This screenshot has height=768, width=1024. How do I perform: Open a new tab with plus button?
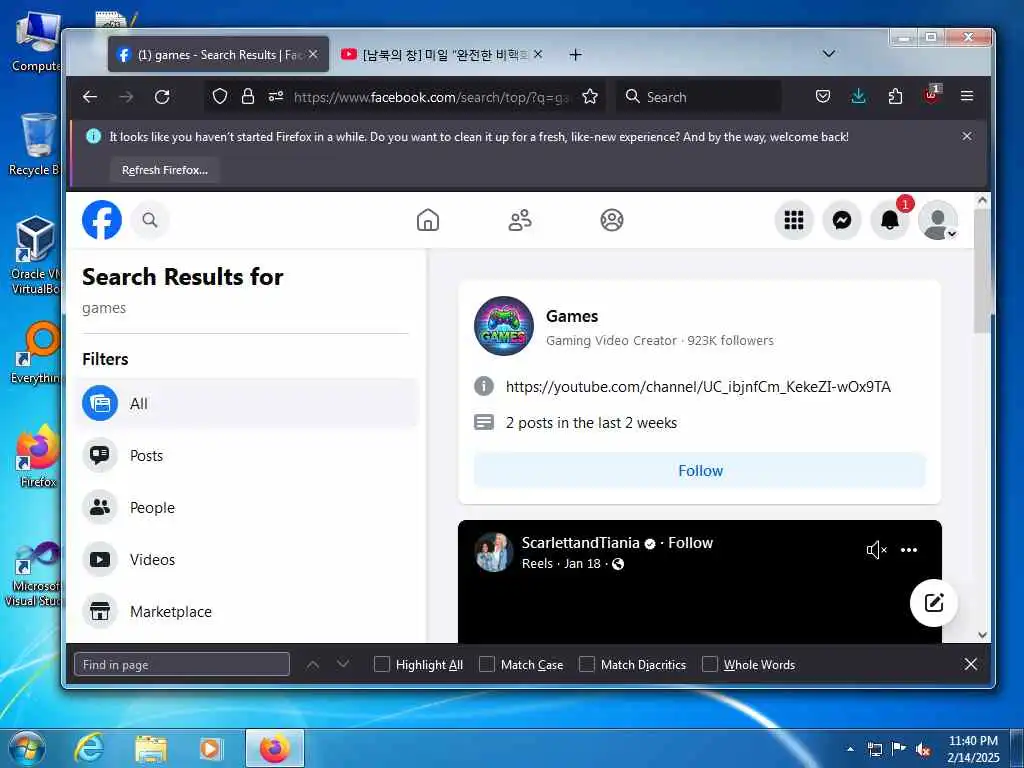pos(575,55)
